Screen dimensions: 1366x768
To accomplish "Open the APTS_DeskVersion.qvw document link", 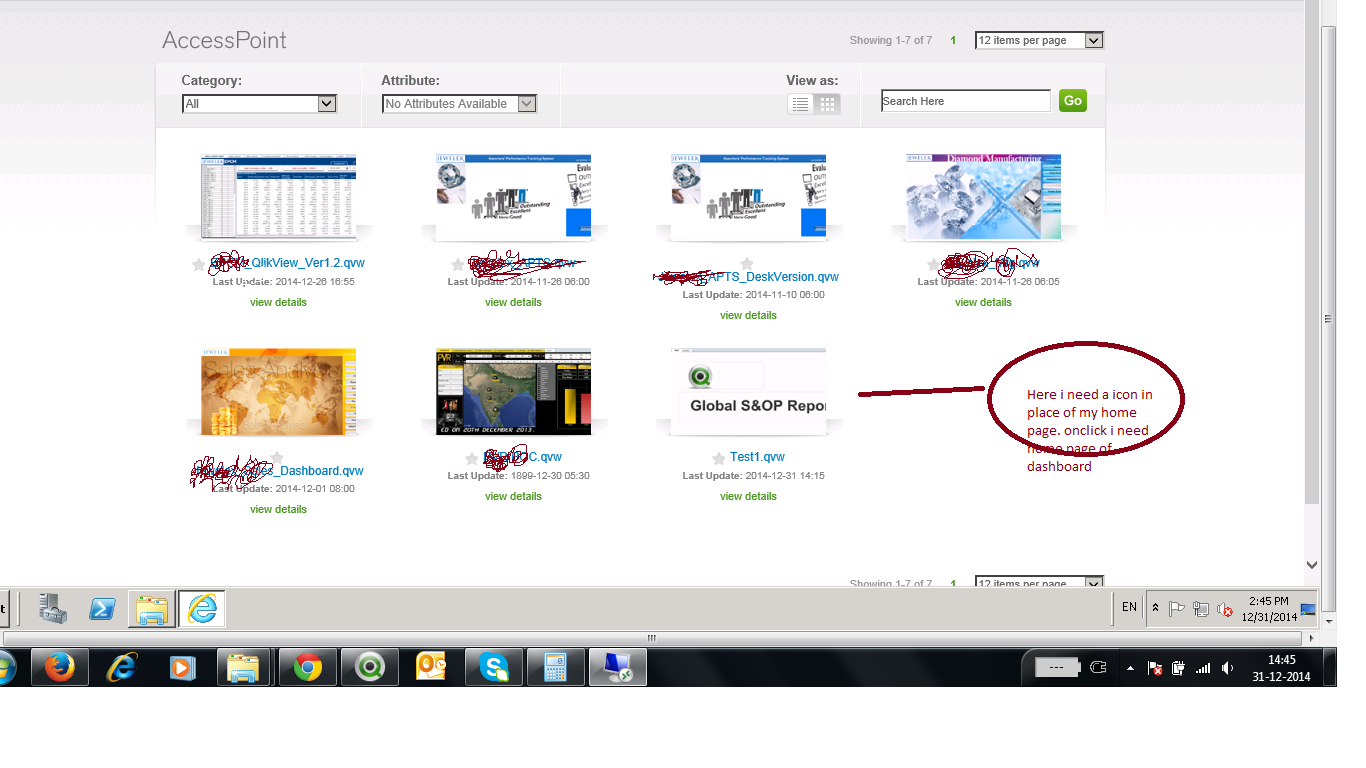I will (748, 277).
